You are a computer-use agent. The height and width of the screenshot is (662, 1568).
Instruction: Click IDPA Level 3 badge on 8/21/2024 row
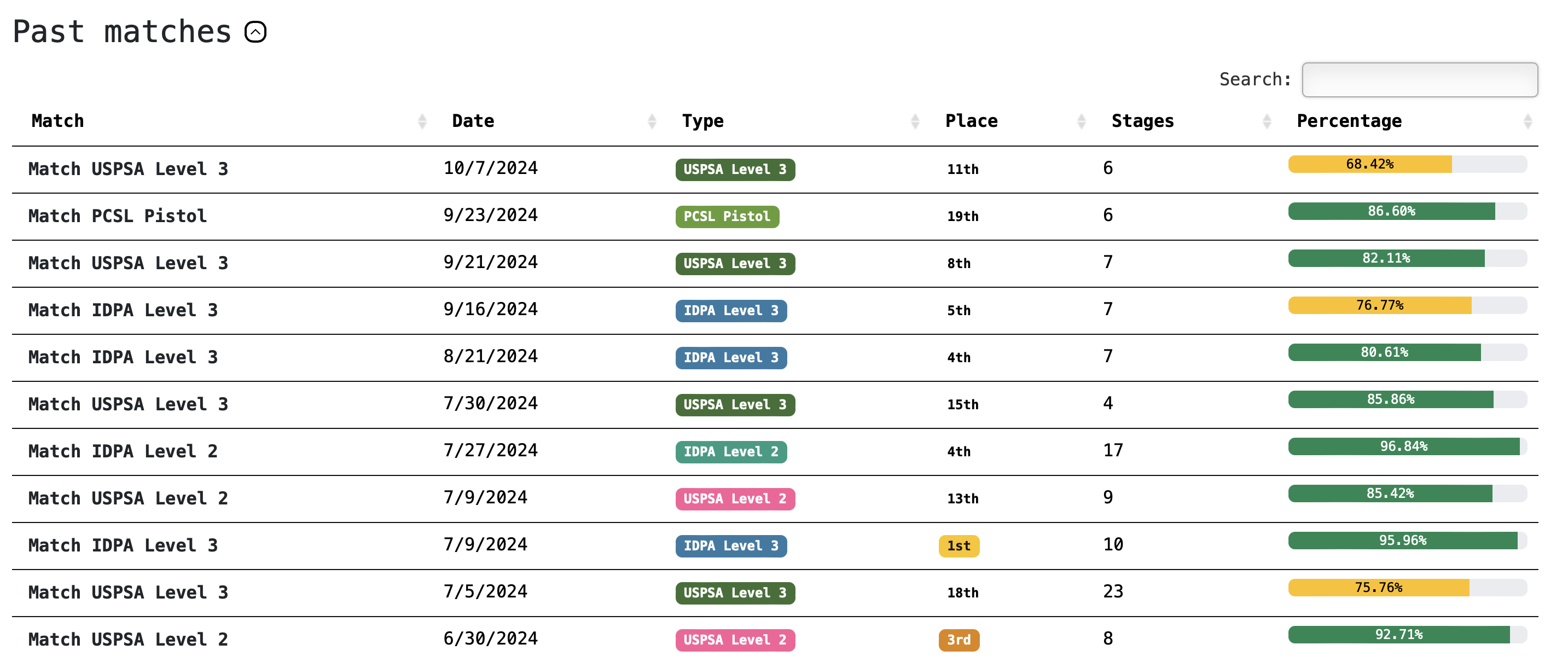point(730,358)
